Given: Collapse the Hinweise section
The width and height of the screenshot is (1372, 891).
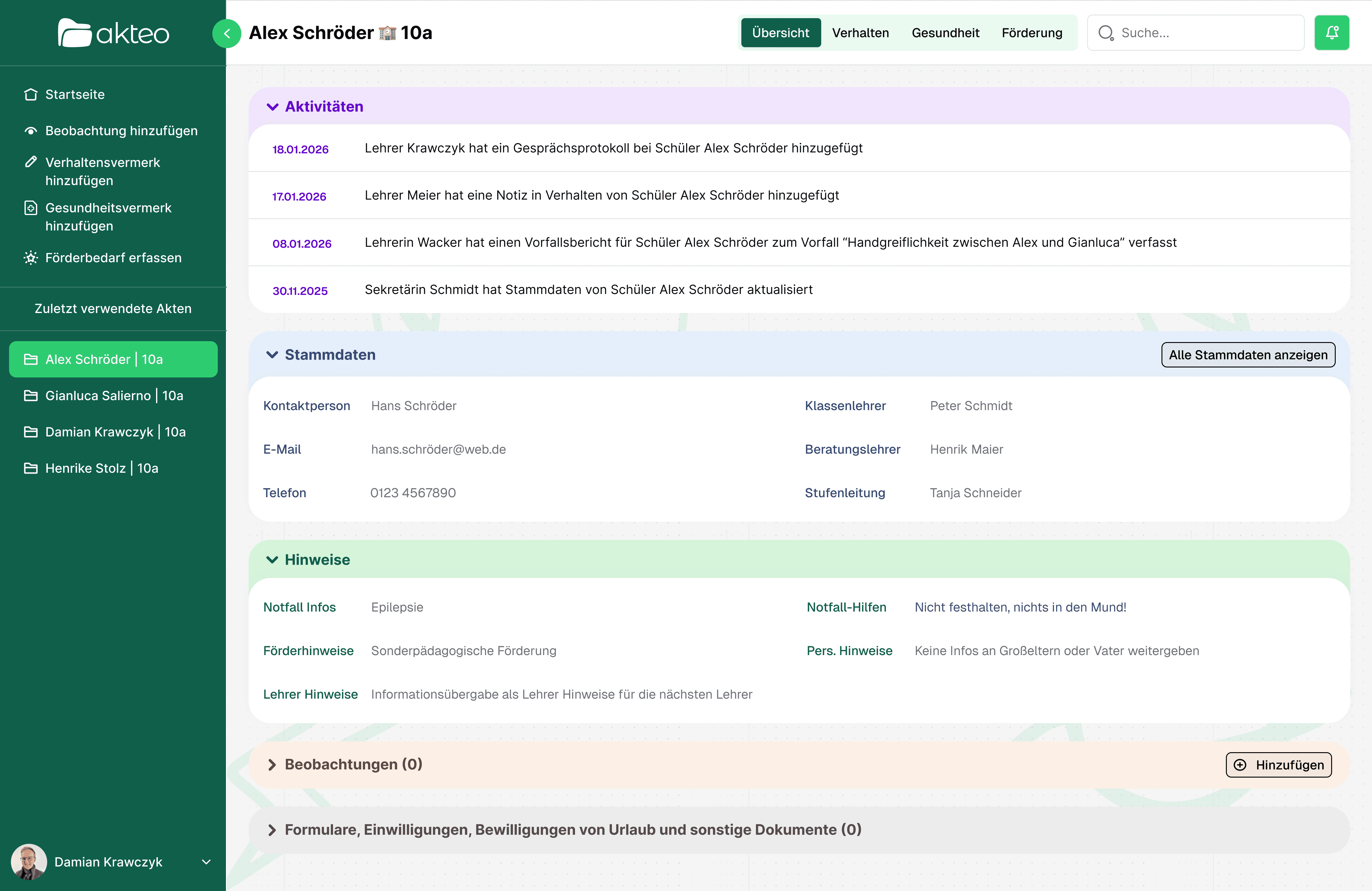Looking at the screenshot, I should 272,560.
